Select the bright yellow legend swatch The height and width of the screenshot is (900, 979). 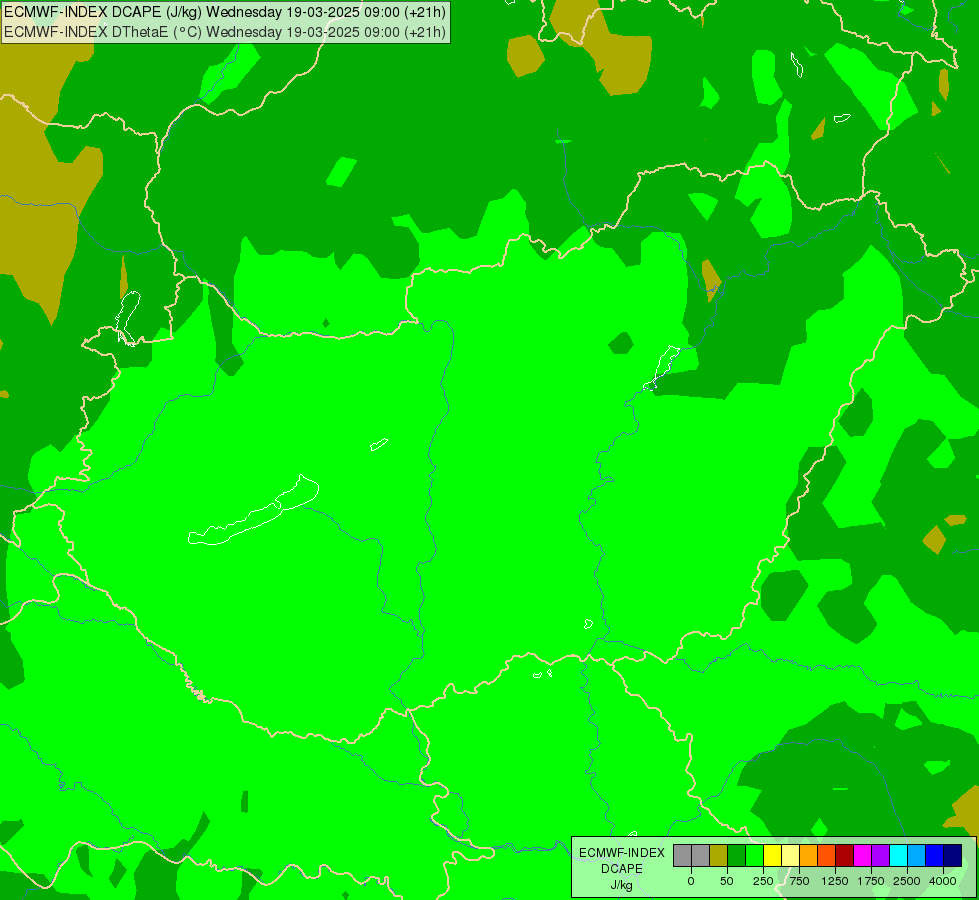point(773,856)
